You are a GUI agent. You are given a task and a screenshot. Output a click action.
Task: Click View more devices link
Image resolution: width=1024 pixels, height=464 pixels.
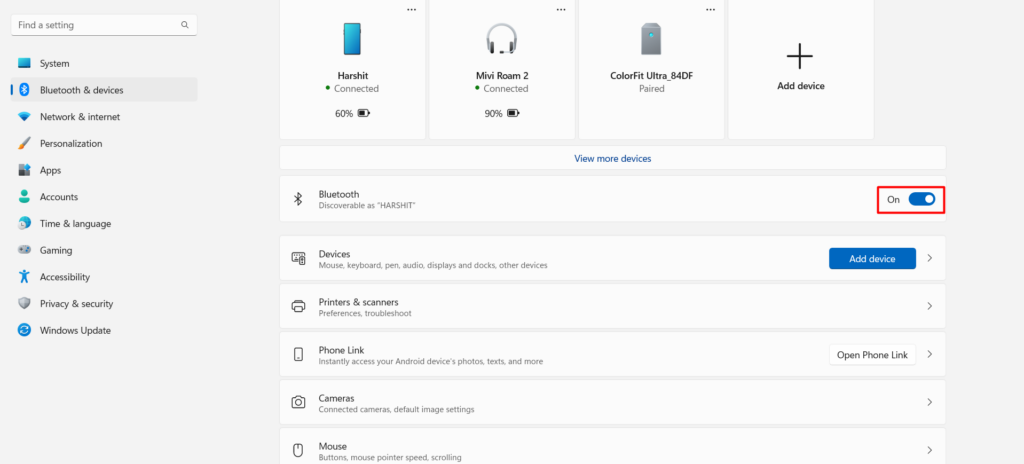612,158
